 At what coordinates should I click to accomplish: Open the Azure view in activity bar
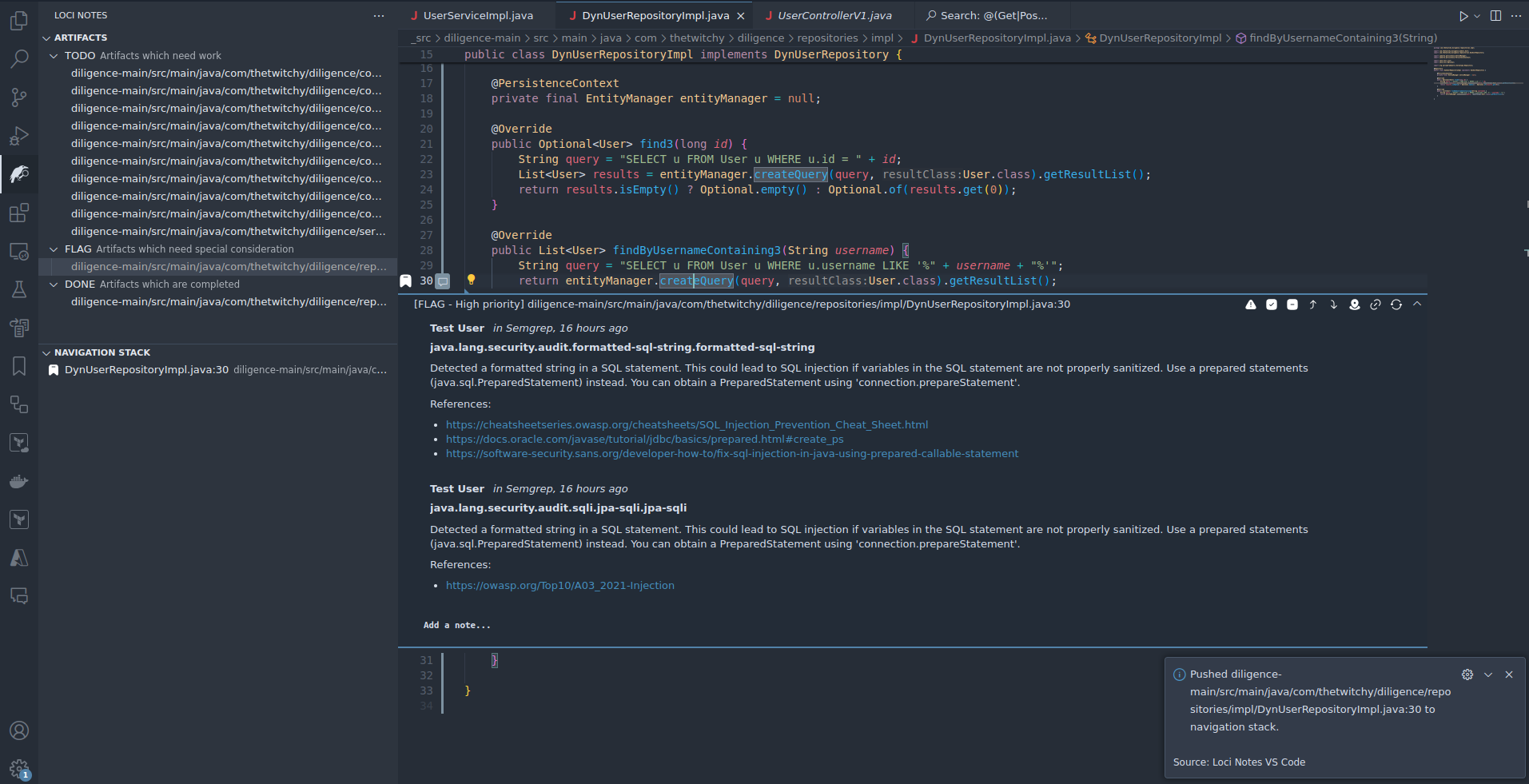coord(19,558)
